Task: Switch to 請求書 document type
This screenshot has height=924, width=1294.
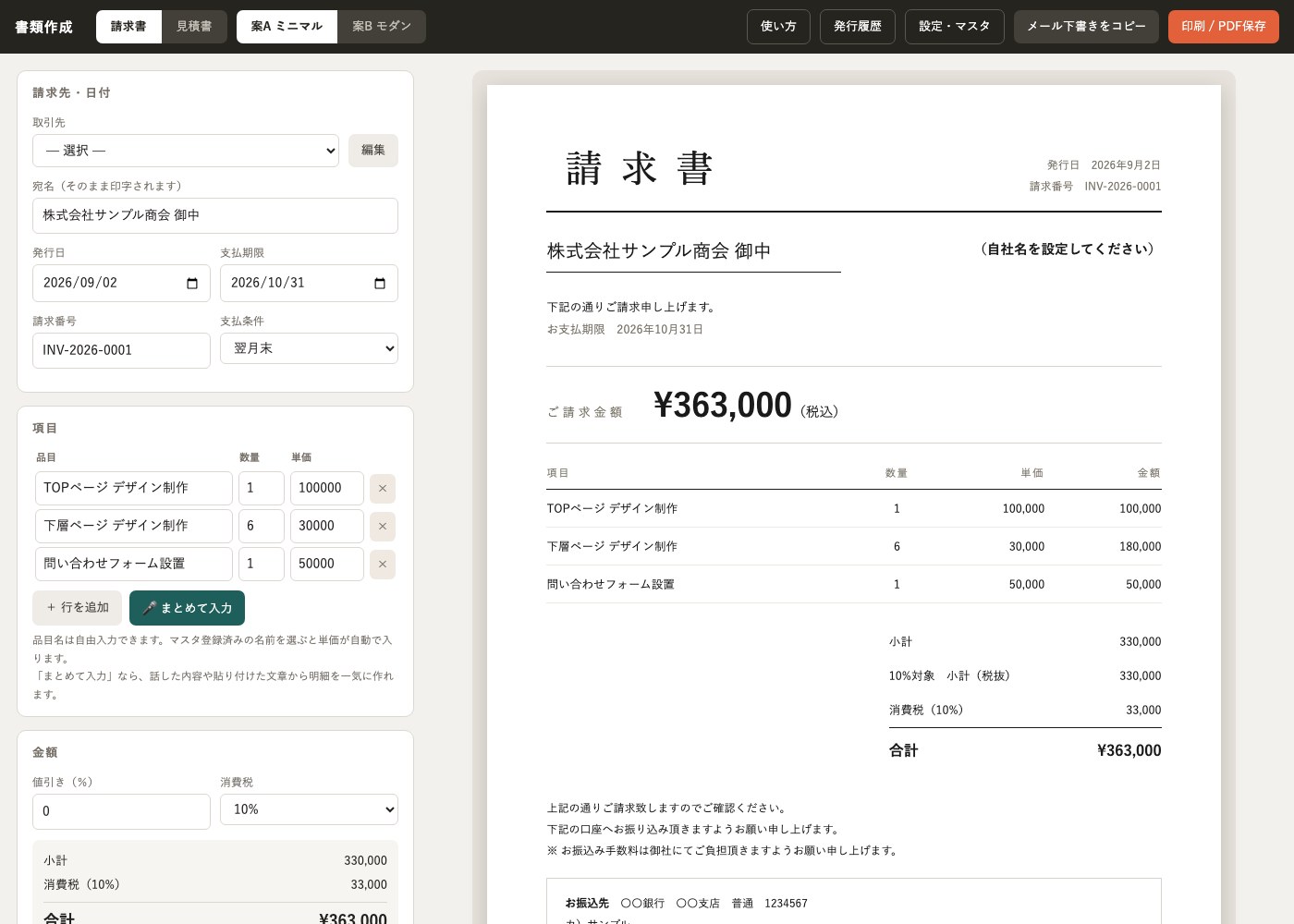Action: [x=128, y=27]
